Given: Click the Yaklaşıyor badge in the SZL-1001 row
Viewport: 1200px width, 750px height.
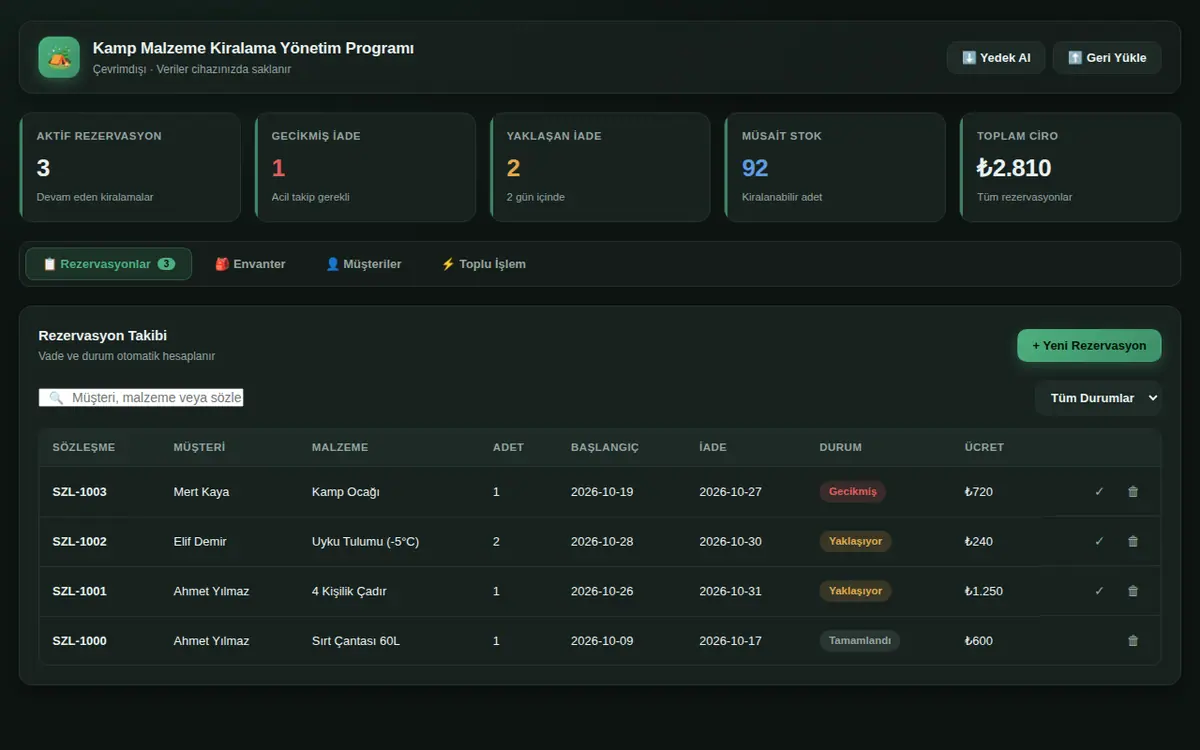Looking at the screenshot, I should pyautogui.click(x=855, y=591).
